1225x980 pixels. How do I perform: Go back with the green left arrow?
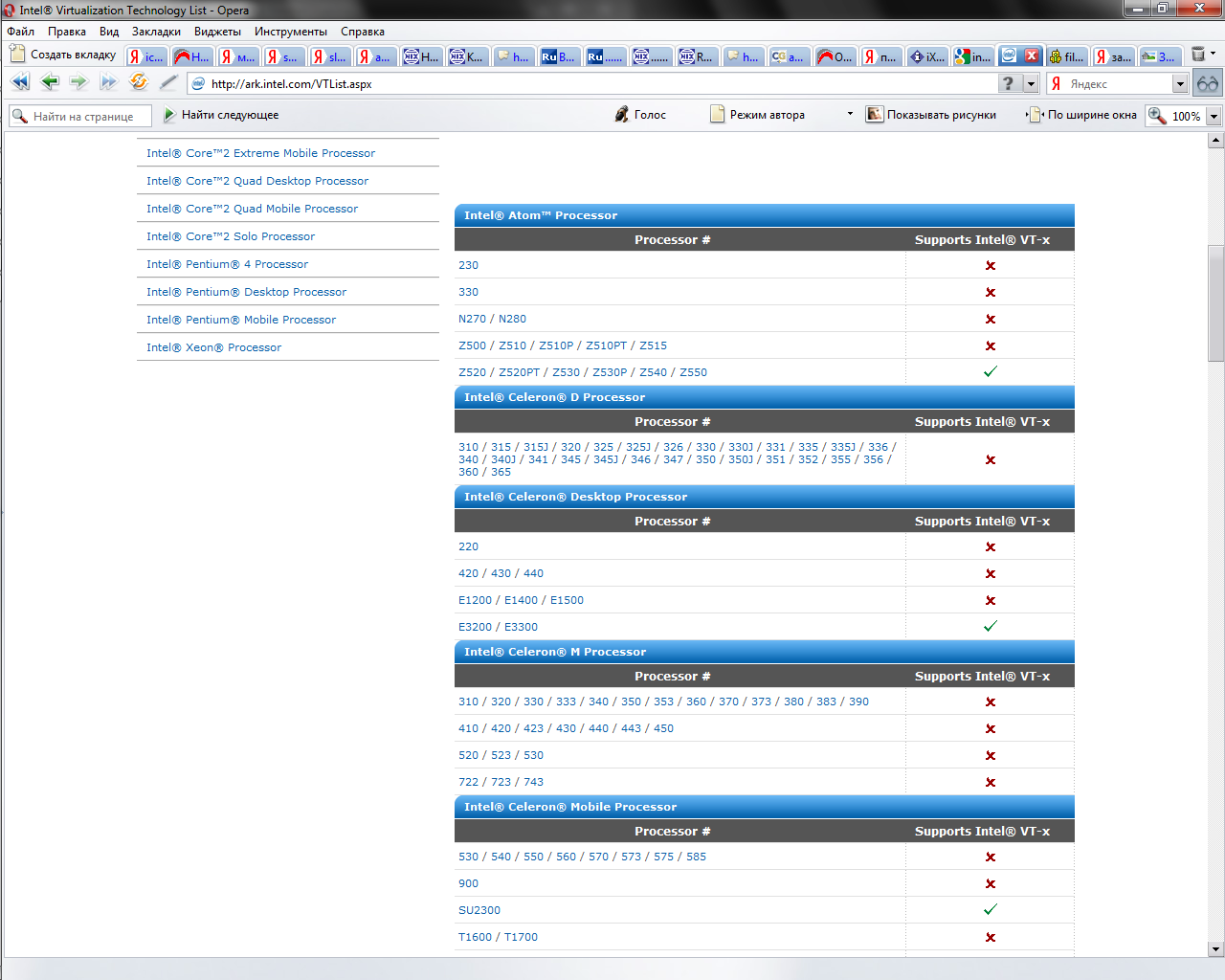tap(50, 82)
